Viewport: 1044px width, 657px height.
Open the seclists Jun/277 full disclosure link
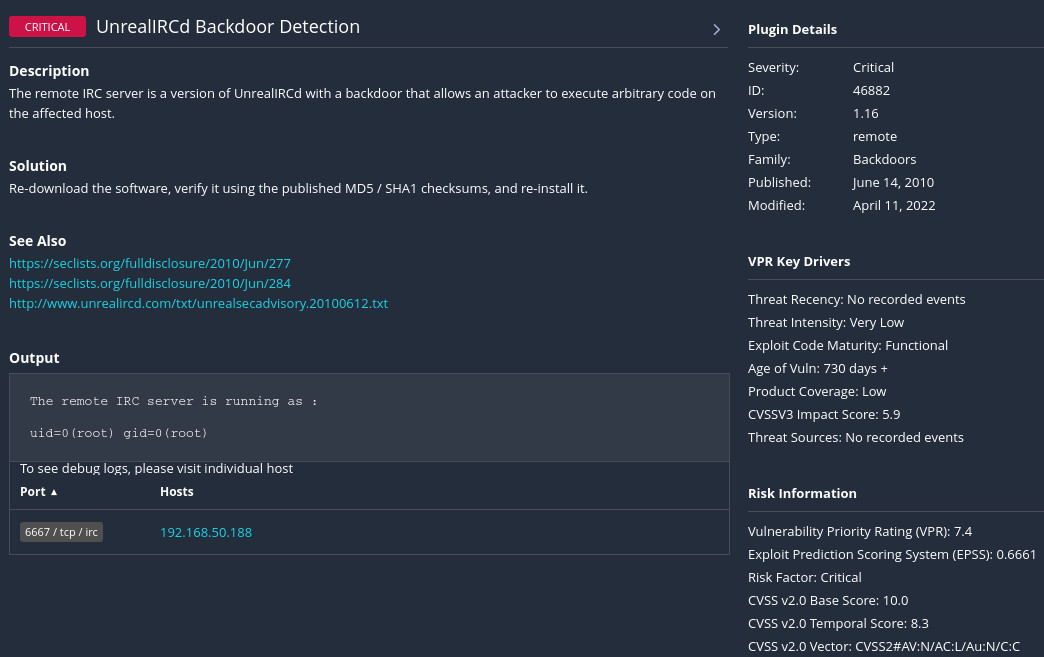tap(150, 263)
